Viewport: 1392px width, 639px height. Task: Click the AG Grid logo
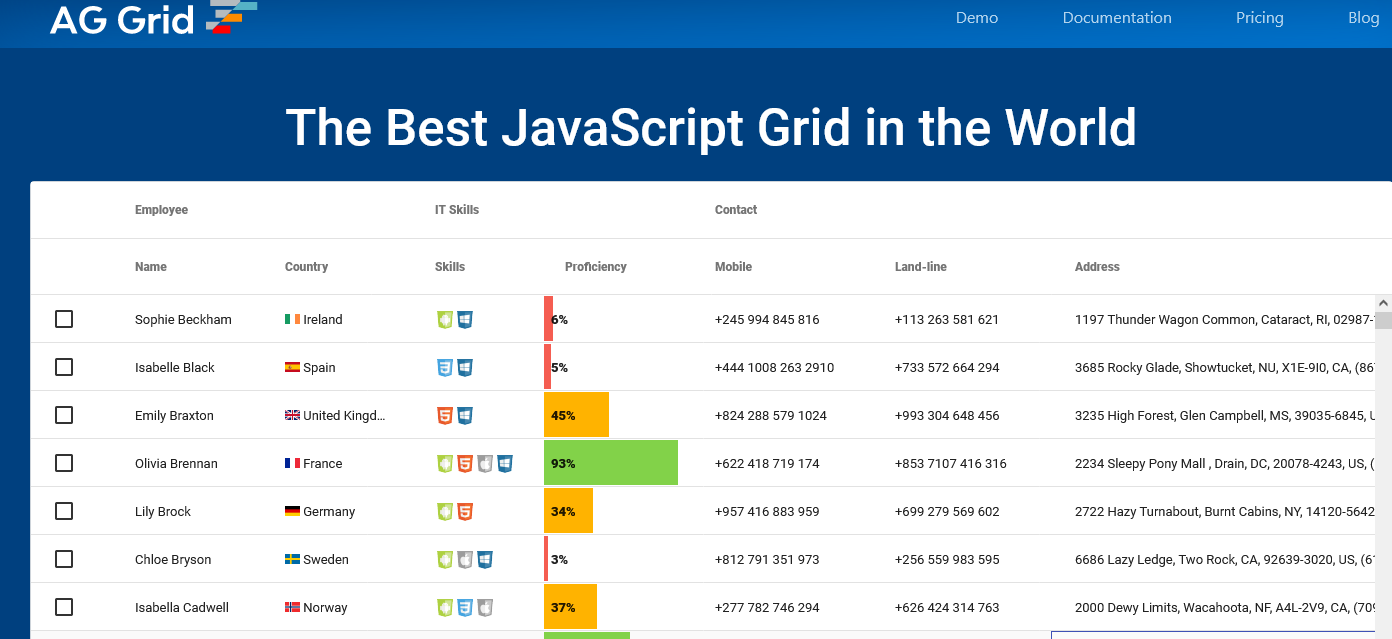153,18
